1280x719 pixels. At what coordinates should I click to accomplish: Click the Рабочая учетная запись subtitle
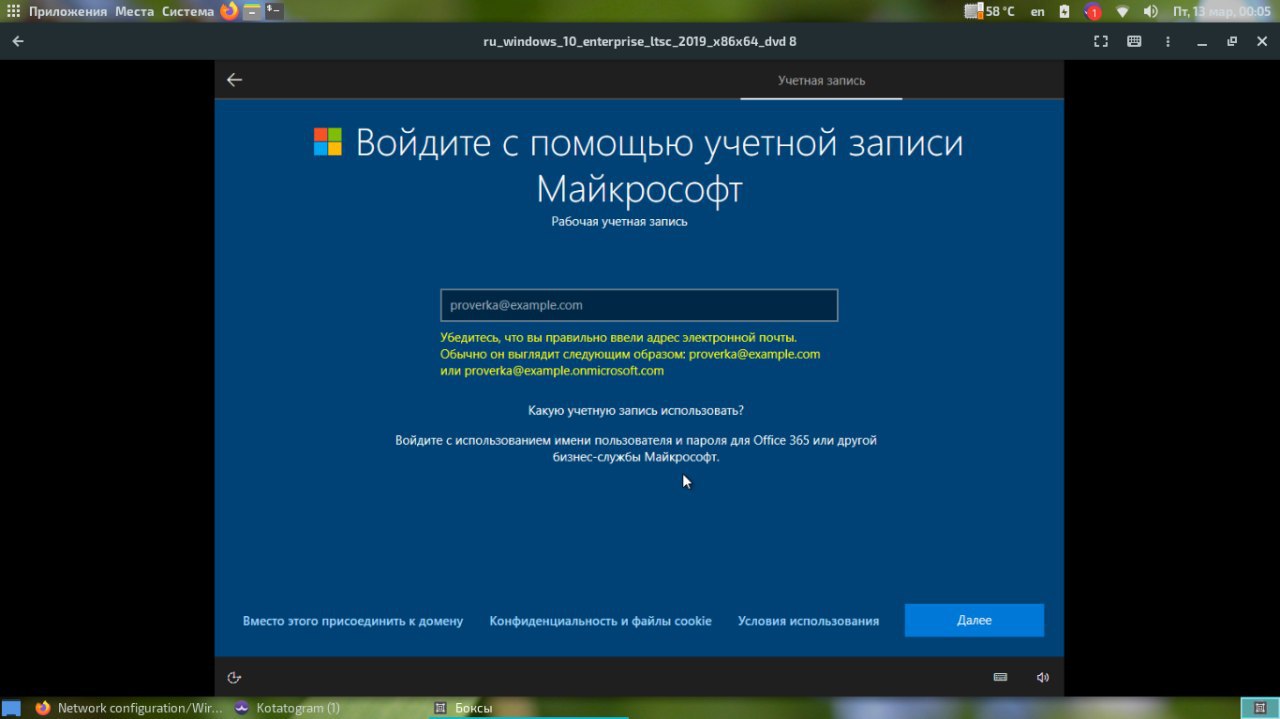(x=619, y=221)
